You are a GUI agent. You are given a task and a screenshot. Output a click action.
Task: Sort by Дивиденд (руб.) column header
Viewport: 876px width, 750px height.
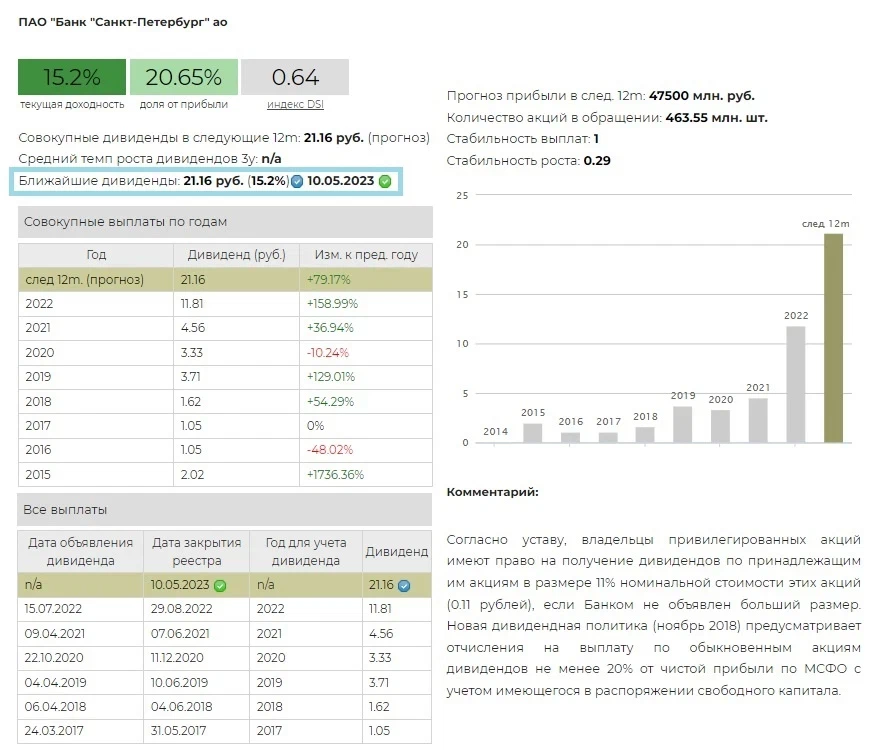click(236, 255)
